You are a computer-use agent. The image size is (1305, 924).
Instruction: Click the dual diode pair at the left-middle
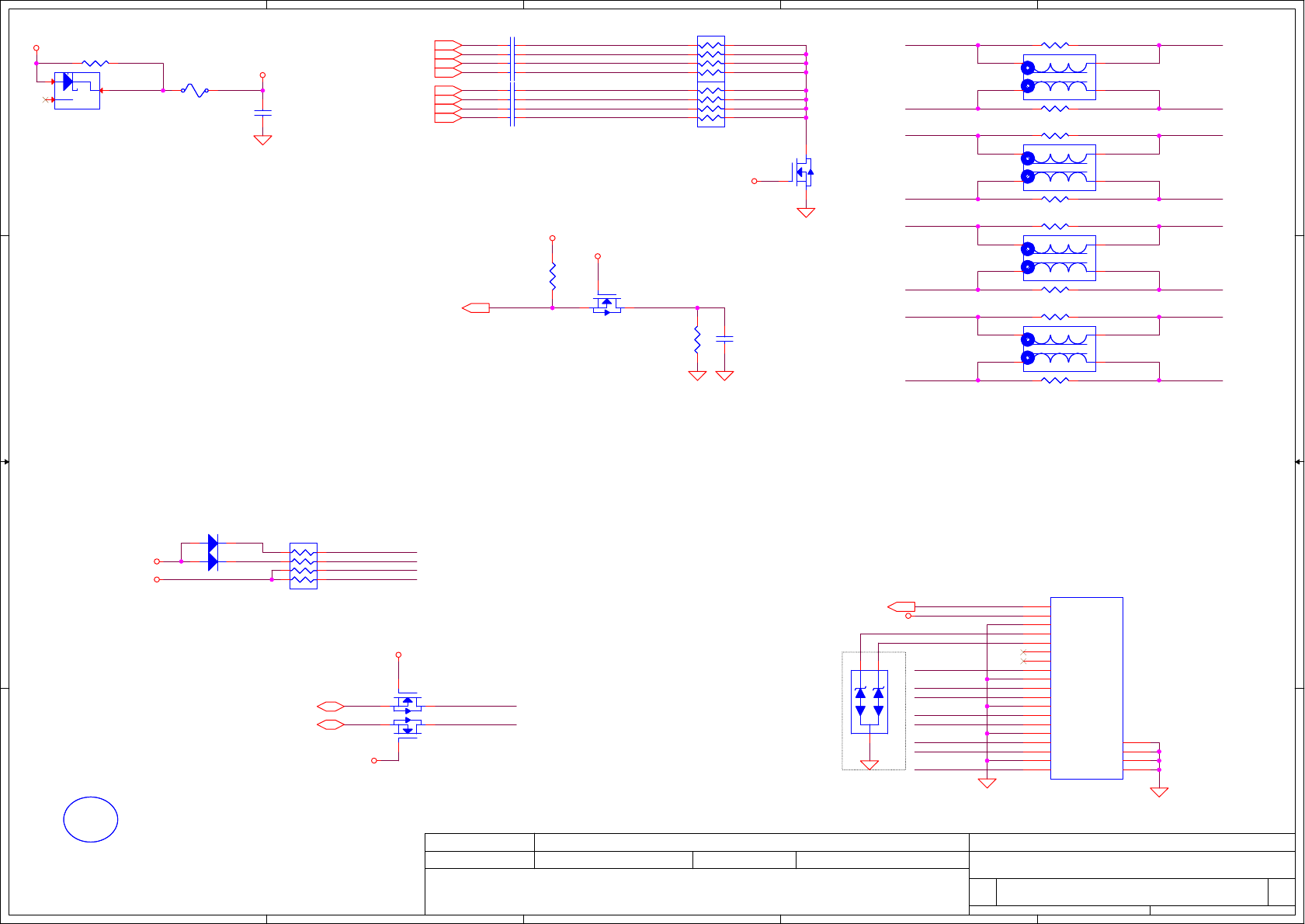pyautogui.click(x=213, y=552)
